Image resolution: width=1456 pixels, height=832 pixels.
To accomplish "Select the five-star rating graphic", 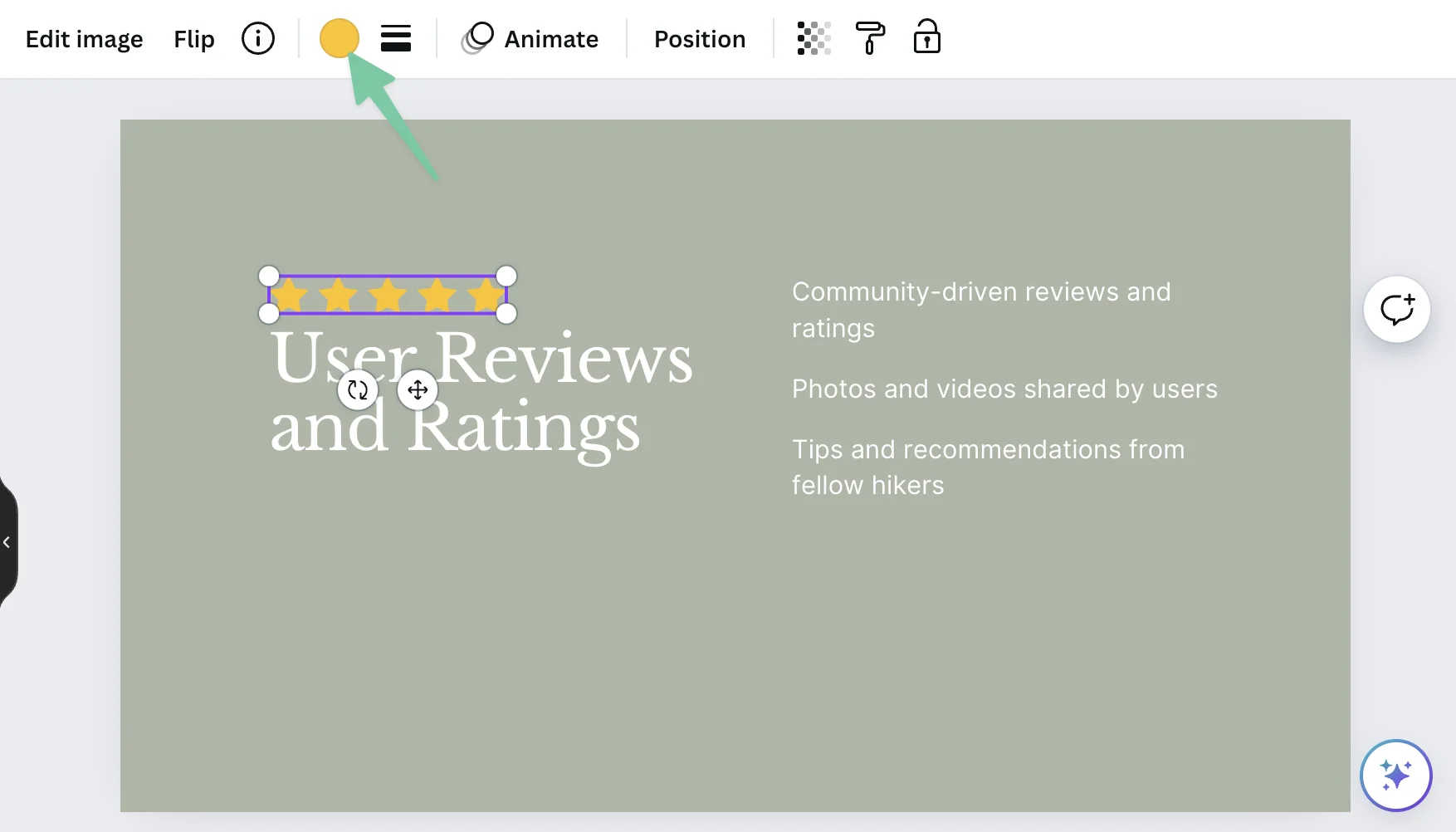I will pos(388,295).
